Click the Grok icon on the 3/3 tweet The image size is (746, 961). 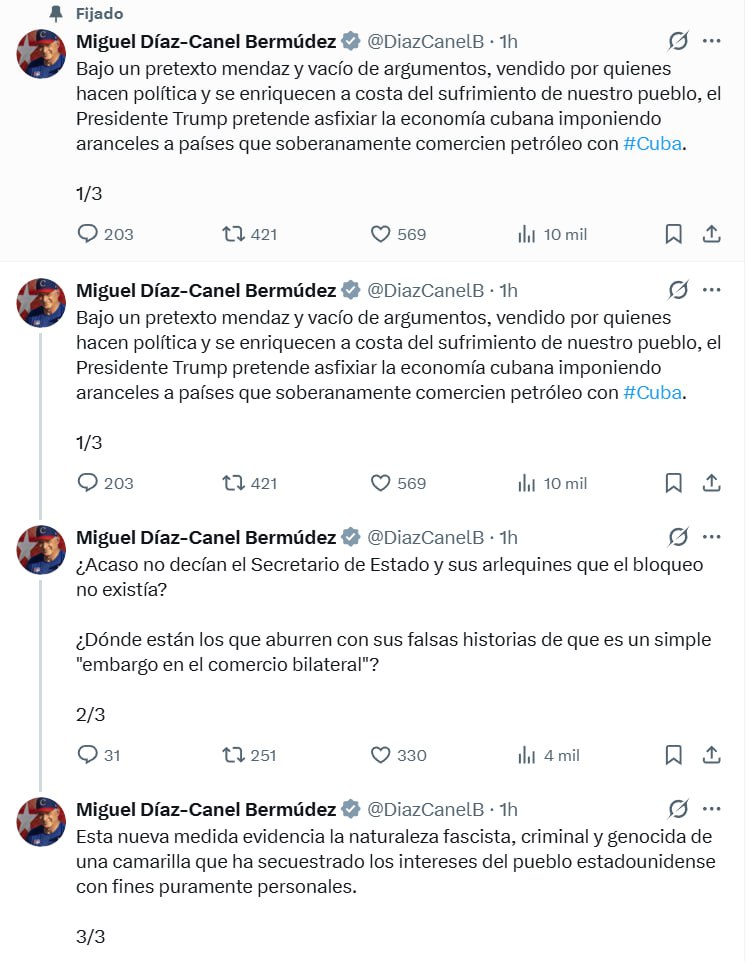(678, 808)
